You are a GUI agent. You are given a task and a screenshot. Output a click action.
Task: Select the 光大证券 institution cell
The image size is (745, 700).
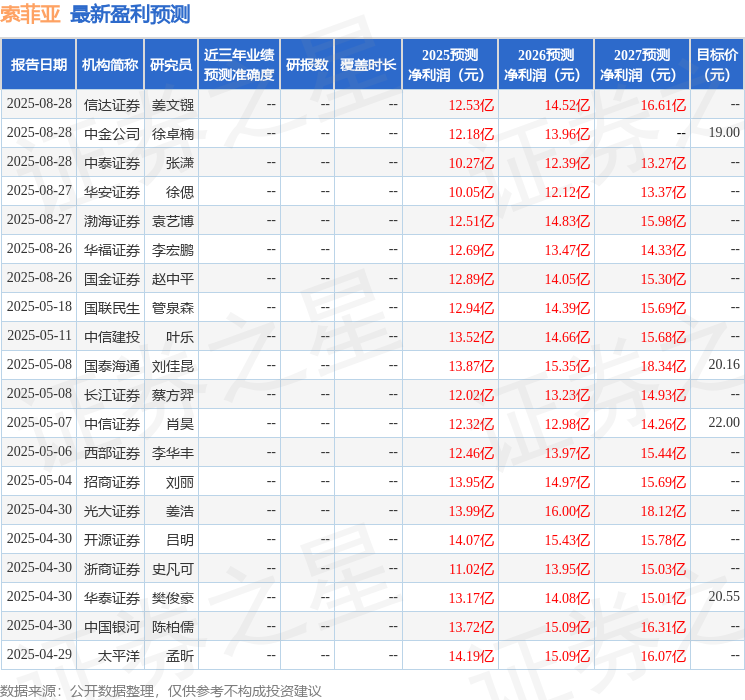coord(112,511)
